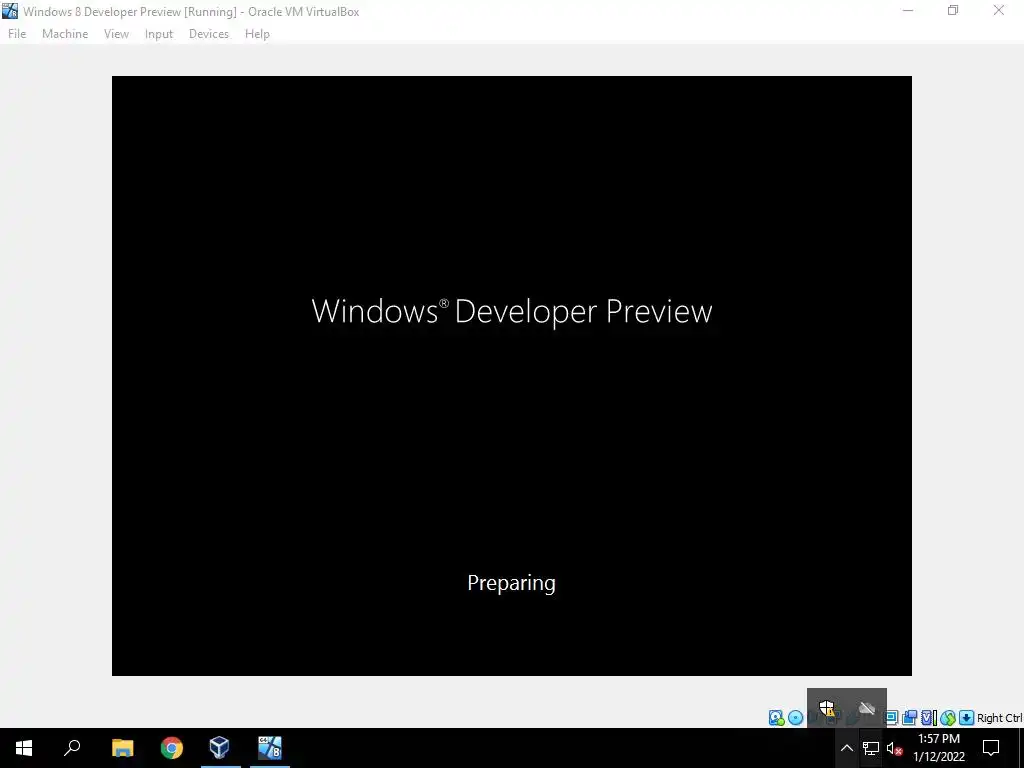The width and height of the screenshot is (1024, 768).
Task: Click the muted speaker volume icon
Action: (895, 748)
